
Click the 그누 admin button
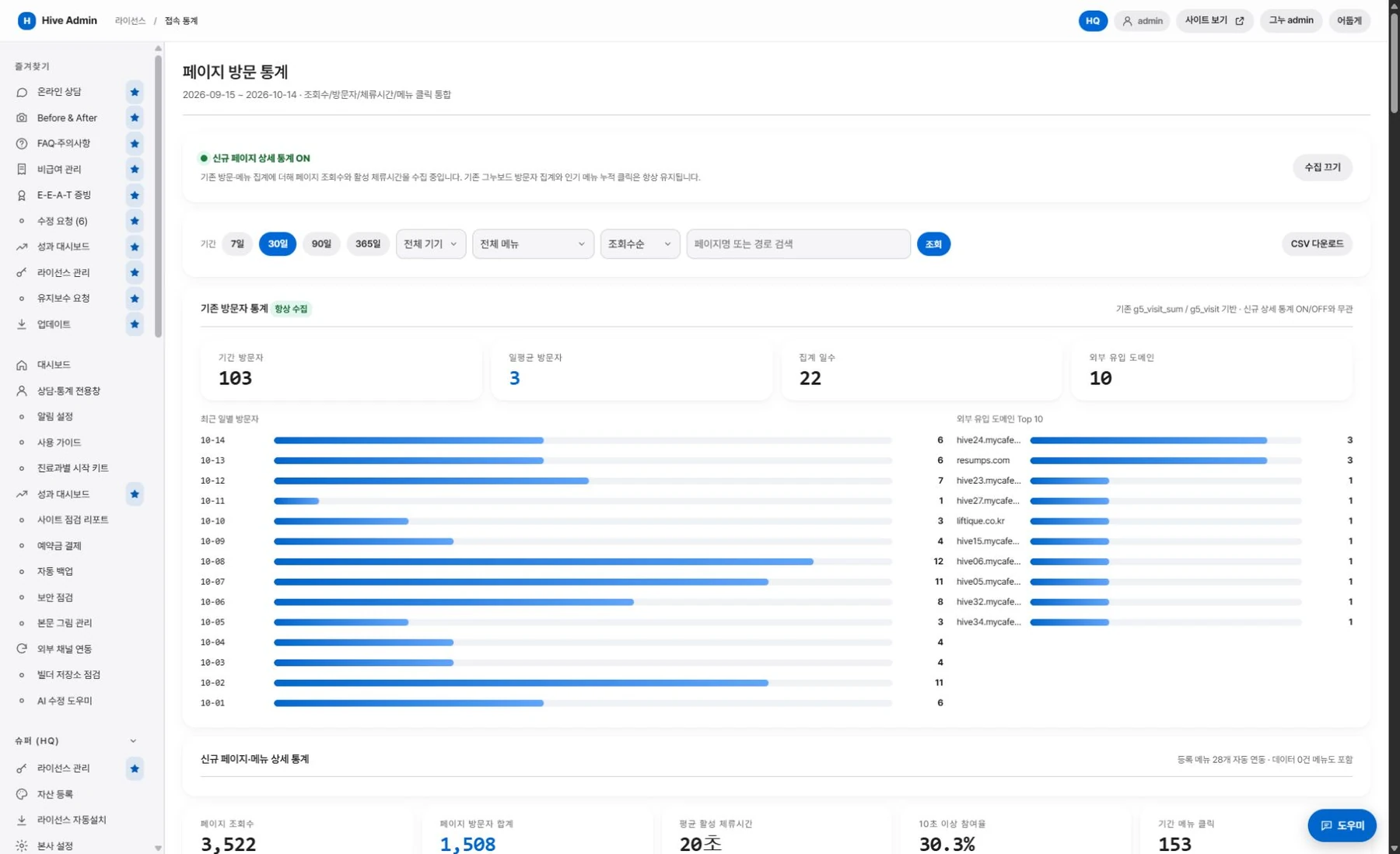1290,21
